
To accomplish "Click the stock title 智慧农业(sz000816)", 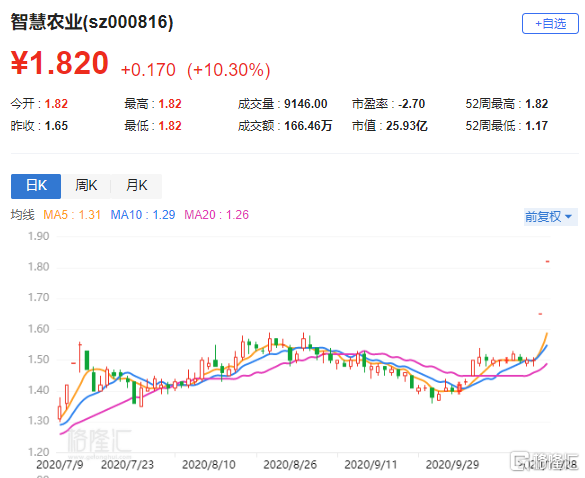I will (x=92, y=22).
